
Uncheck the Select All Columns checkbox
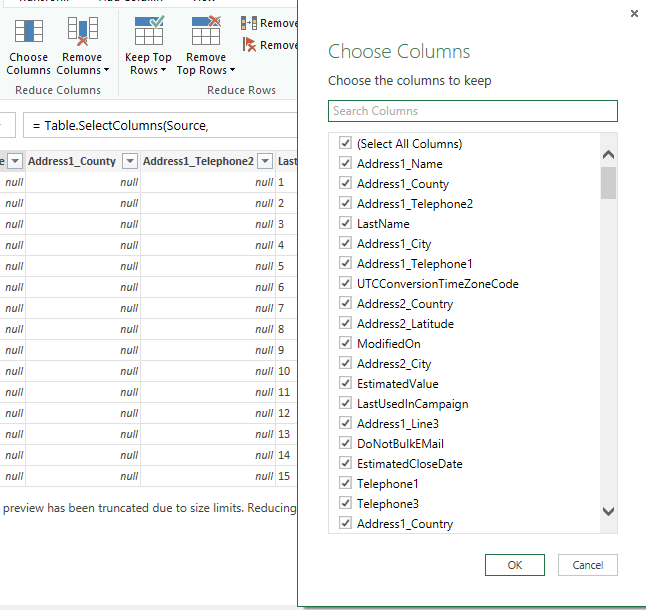[345, 144]
